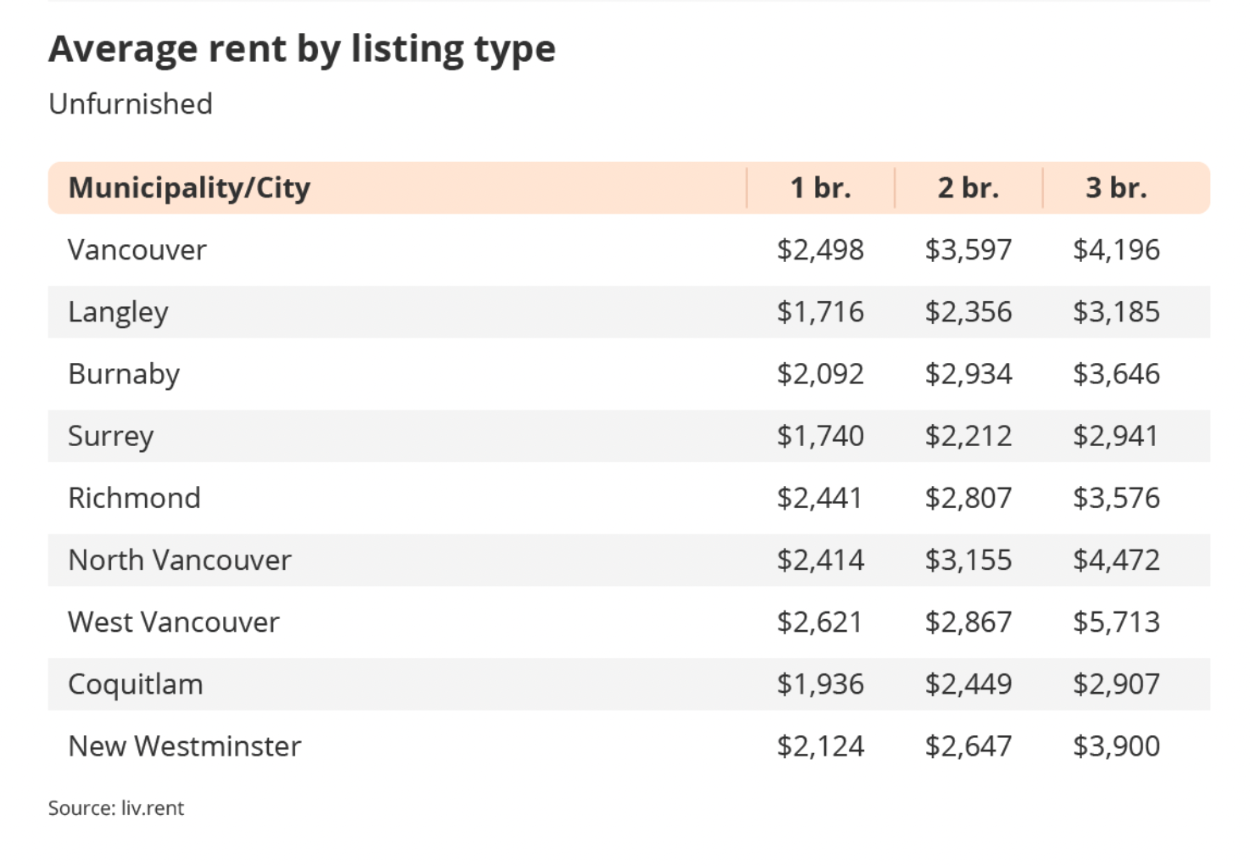Select the North Vancouver row label

tap(180, 559)
